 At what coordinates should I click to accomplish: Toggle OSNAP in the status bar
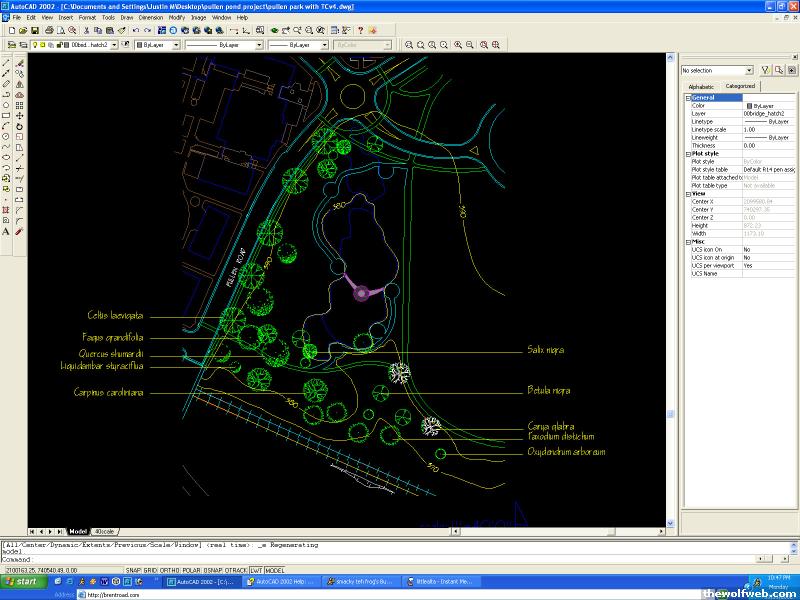click(x=211, y=570)
